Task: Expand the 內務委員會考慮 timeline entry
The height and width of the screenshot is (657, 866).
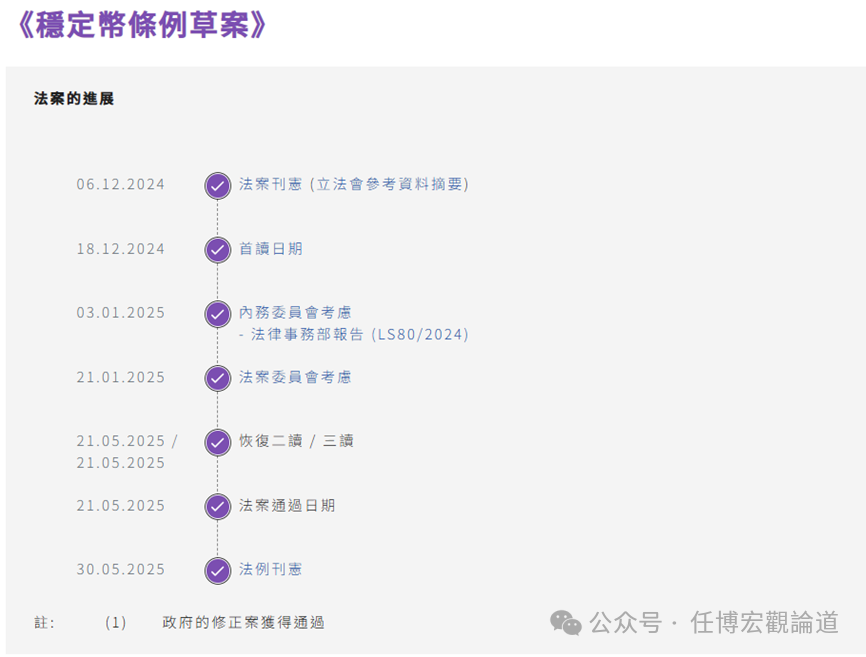Action: tap(296, 313)
